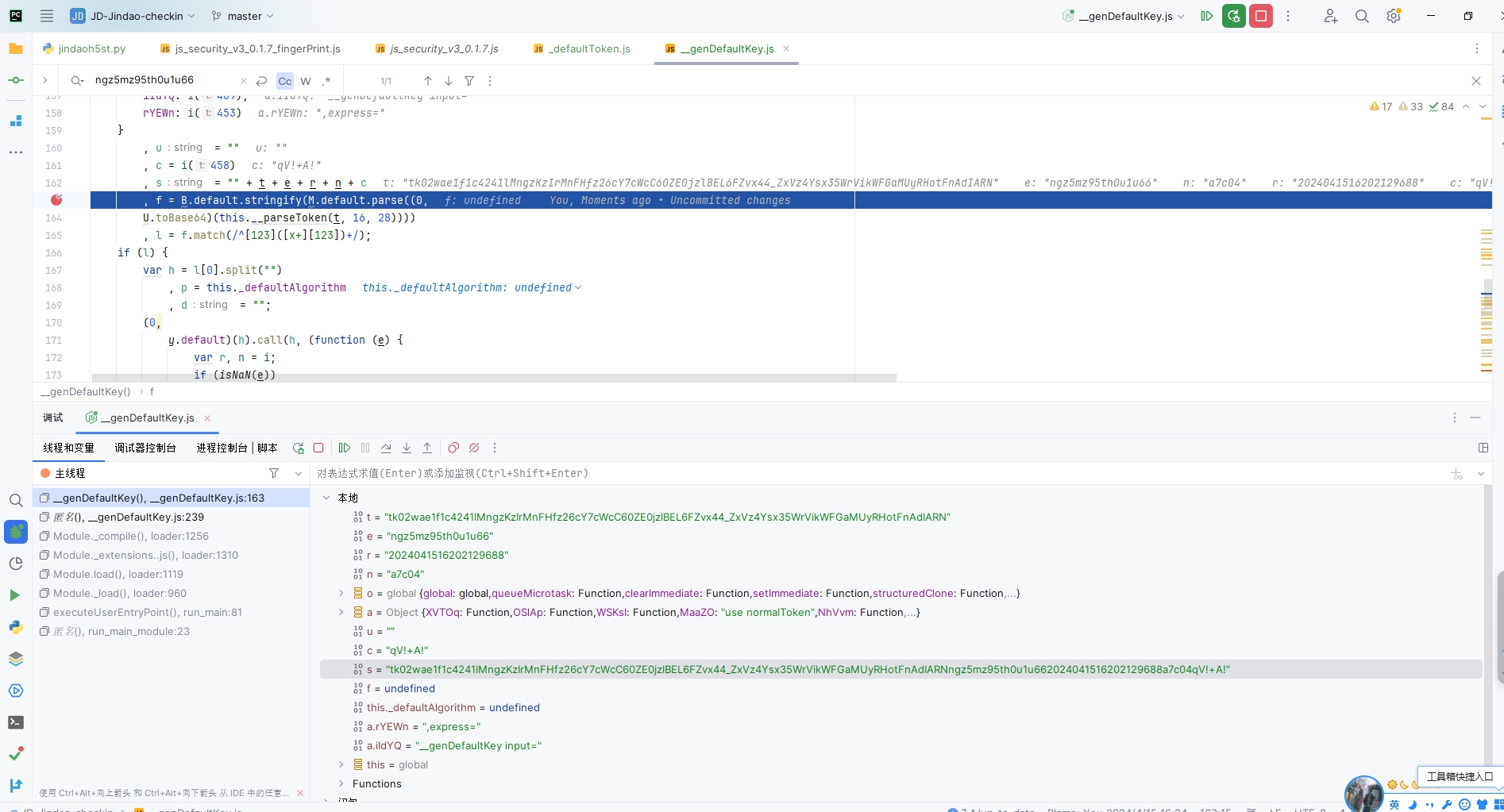Screen dimensions: 1504x812
Task: Open the Structure tool window icon
Action: point(15,121)
